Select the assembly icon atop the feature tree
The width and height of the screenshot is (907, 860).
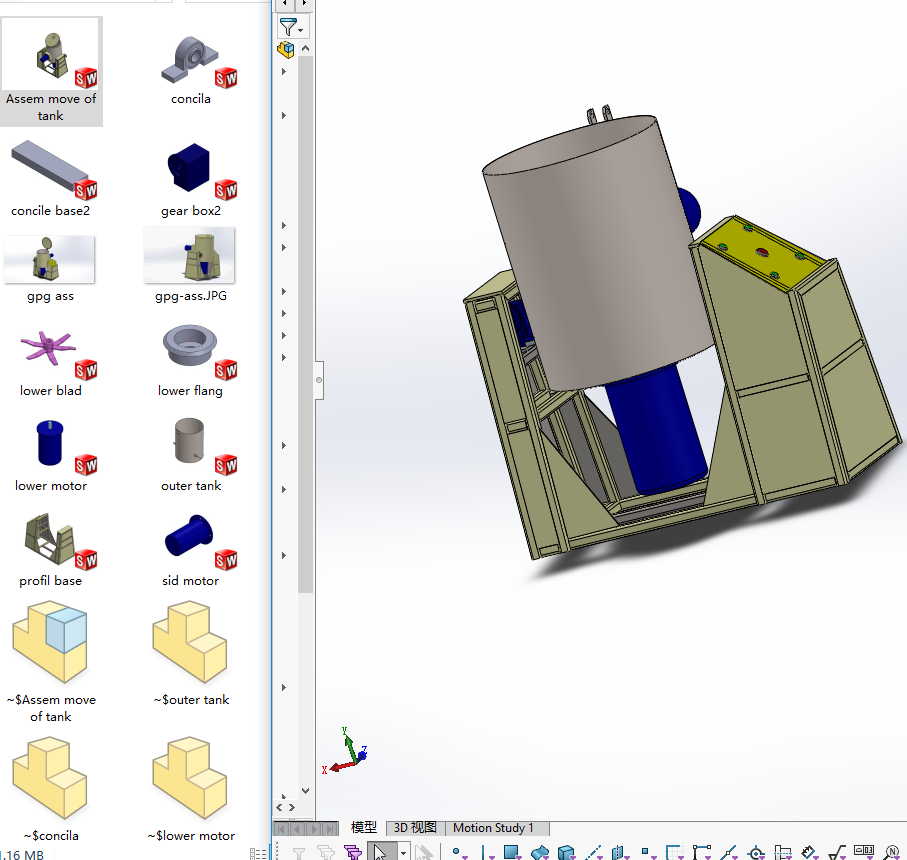click(x=286, y=50)
